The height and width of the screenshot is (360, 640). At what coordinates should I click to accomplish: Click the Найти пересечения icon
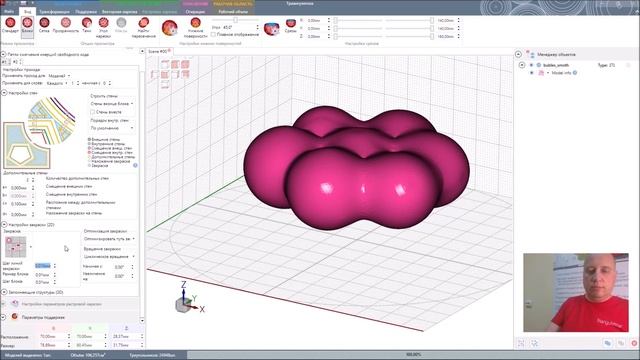coord(143,23)
